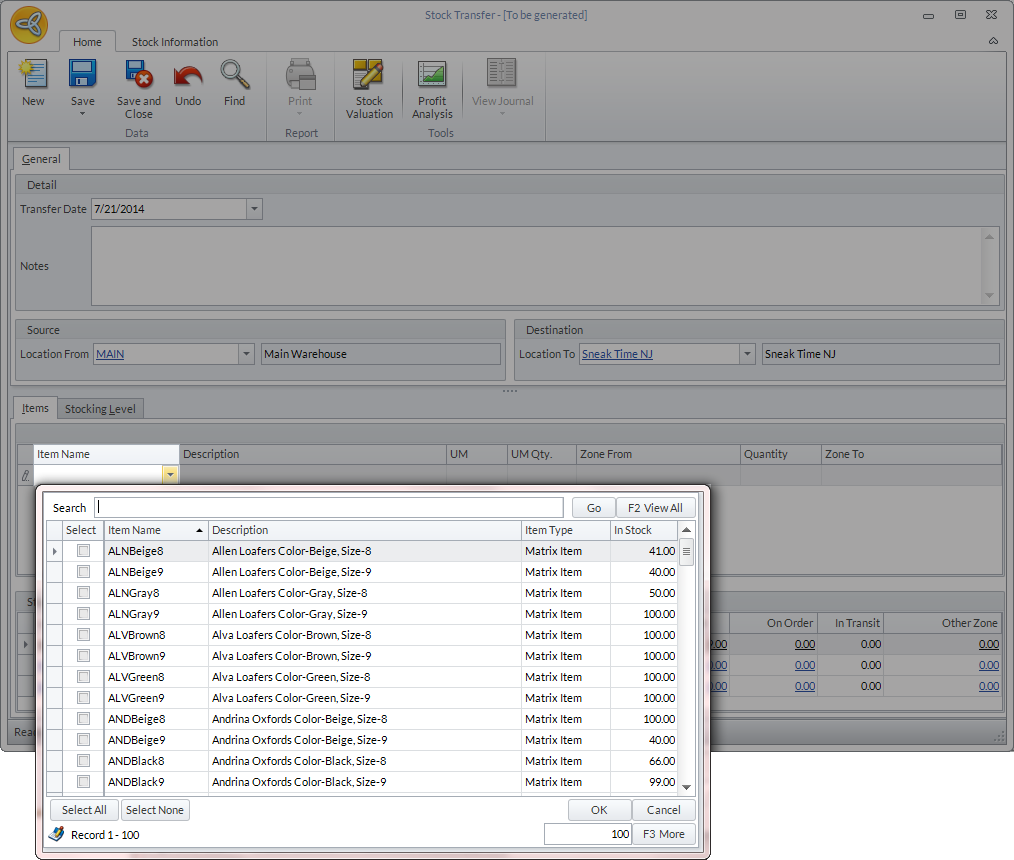Expand the Transfer Date dropdown
The width and height of the screenshot is (1014, 860).
point(254,209)
